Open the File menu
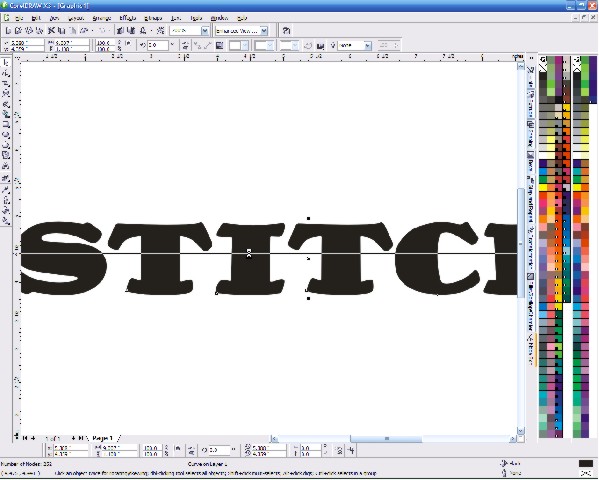This screenshot has height=480, width=599. [18, 18]
